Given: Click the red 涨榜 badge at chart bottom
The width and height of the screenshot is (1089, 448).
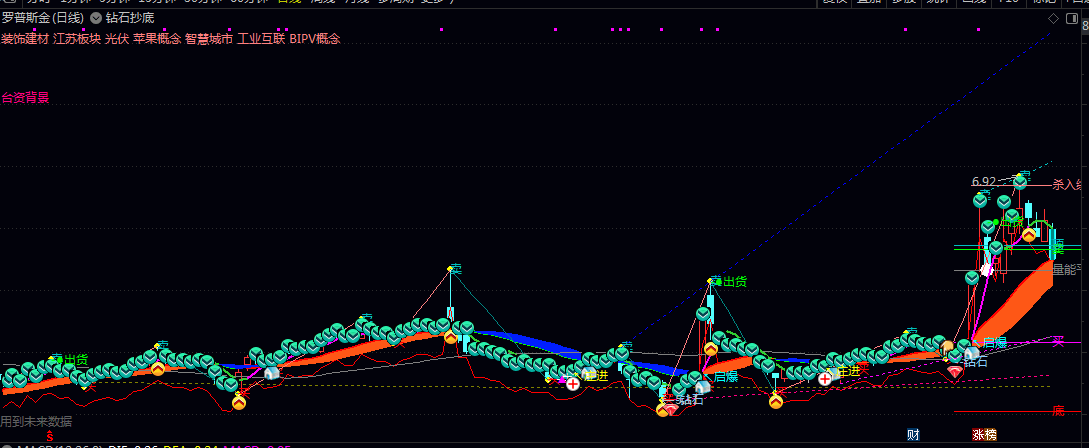Looking at the screenshot, I should click(x=984, y=434).
